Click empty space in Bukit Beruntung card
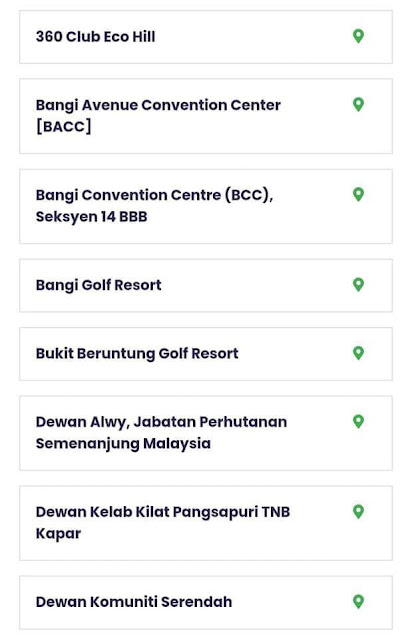Image resolution: width=414 pixels, height=639 pixels. [293, 354]
